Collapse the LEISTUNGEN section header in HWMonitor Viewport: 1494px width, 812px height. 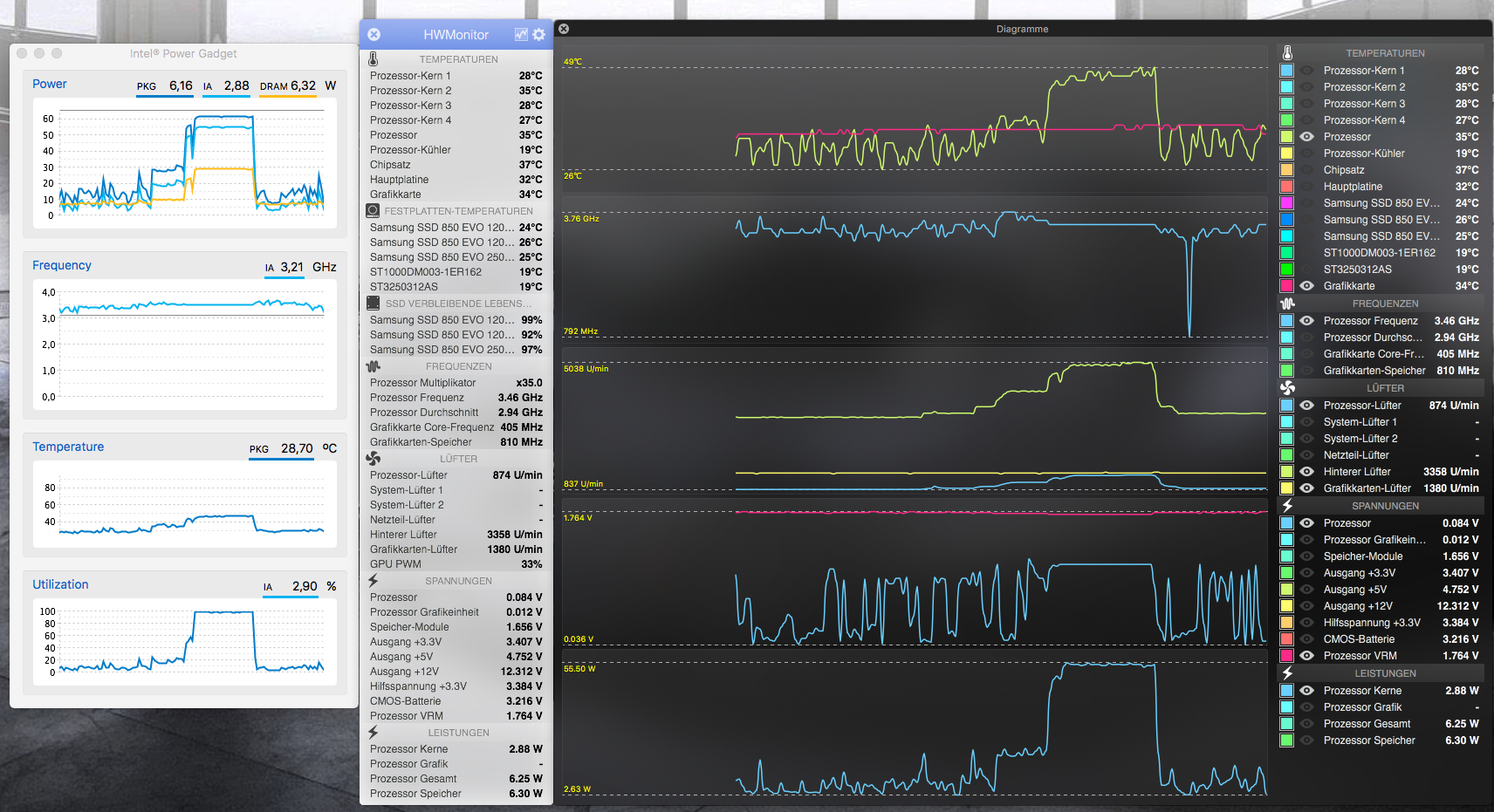[x=457, y=733]
